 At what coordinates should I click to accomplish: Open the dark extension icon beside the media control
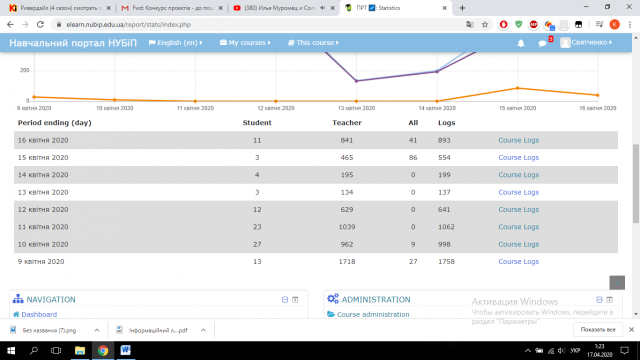point(578,24)
